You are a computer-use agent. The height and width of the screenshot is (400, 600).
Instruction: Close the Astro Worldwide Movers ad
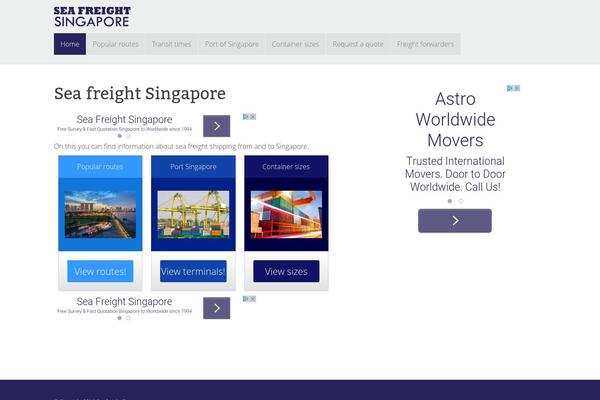(517, 88)
